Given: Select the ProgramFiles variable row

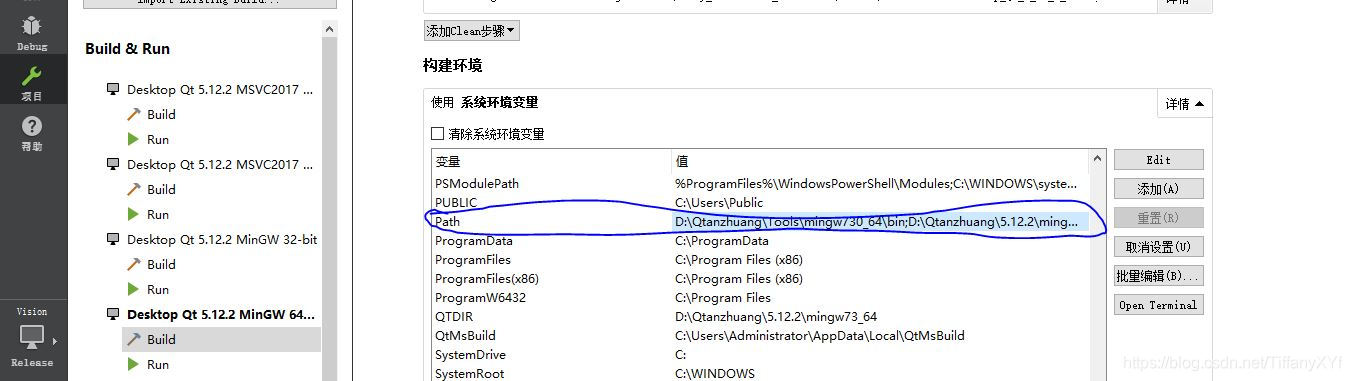Looking at the screenshot, I should coord(759,260).
